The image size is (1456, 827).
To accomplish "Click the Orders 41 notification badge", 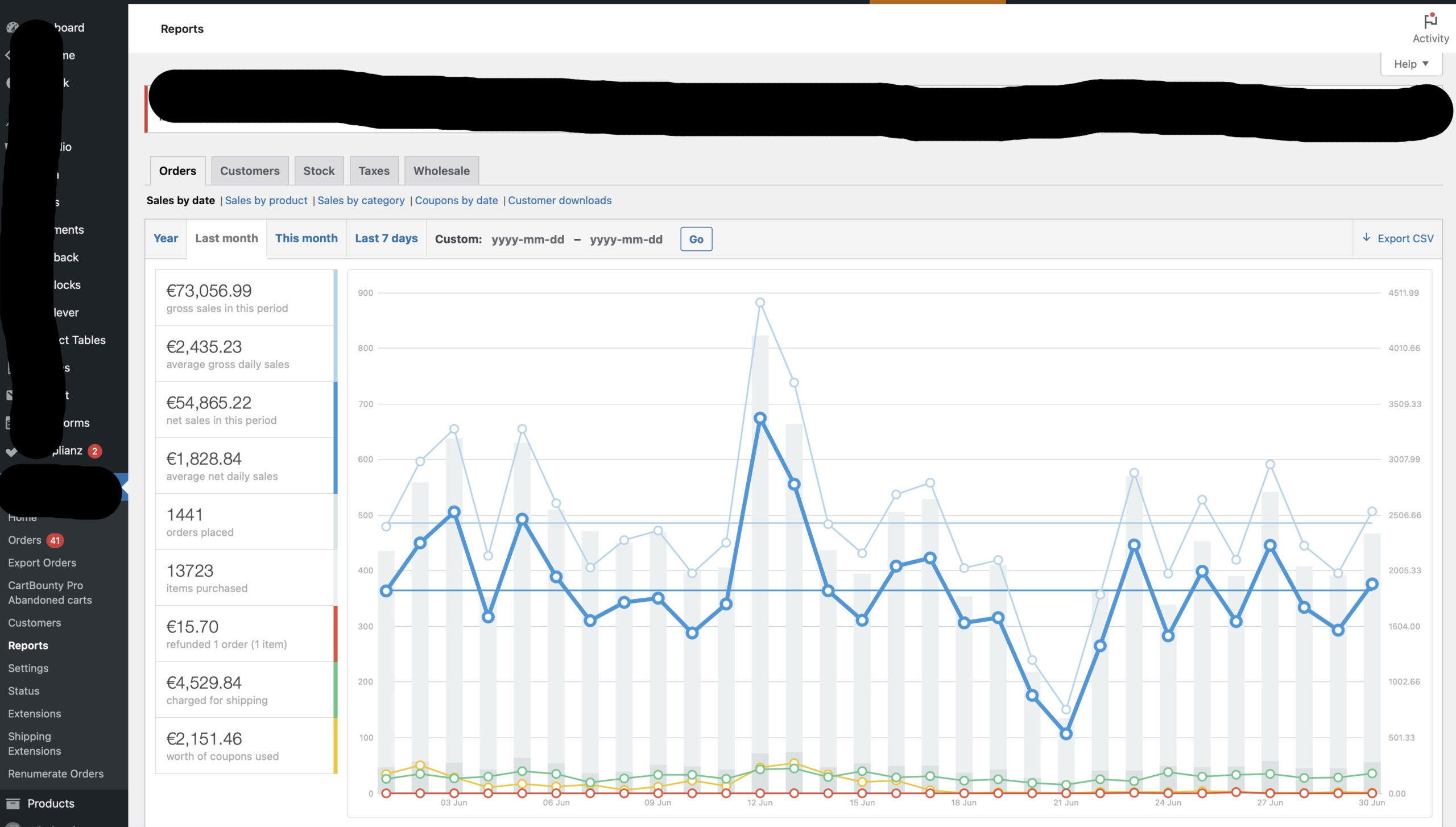I will 55,540.
